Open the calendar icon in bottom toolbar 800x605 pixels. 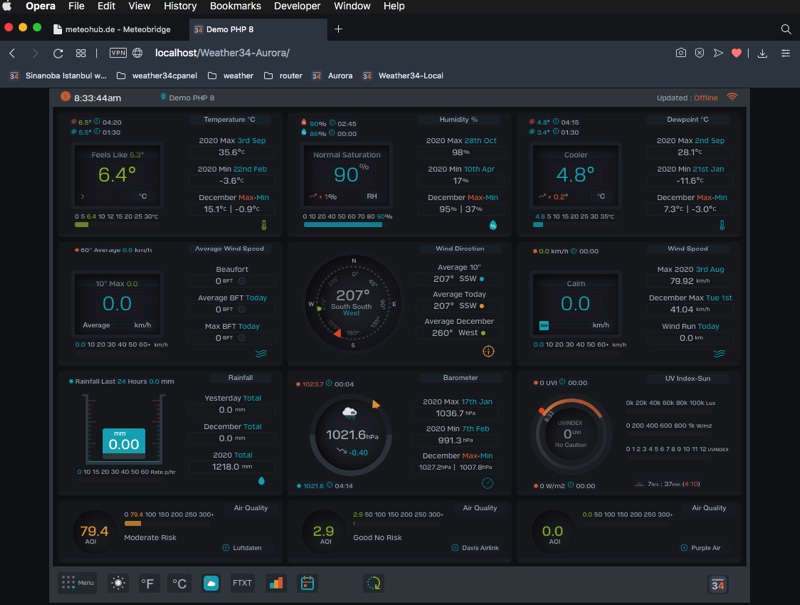tap(307, 583)
